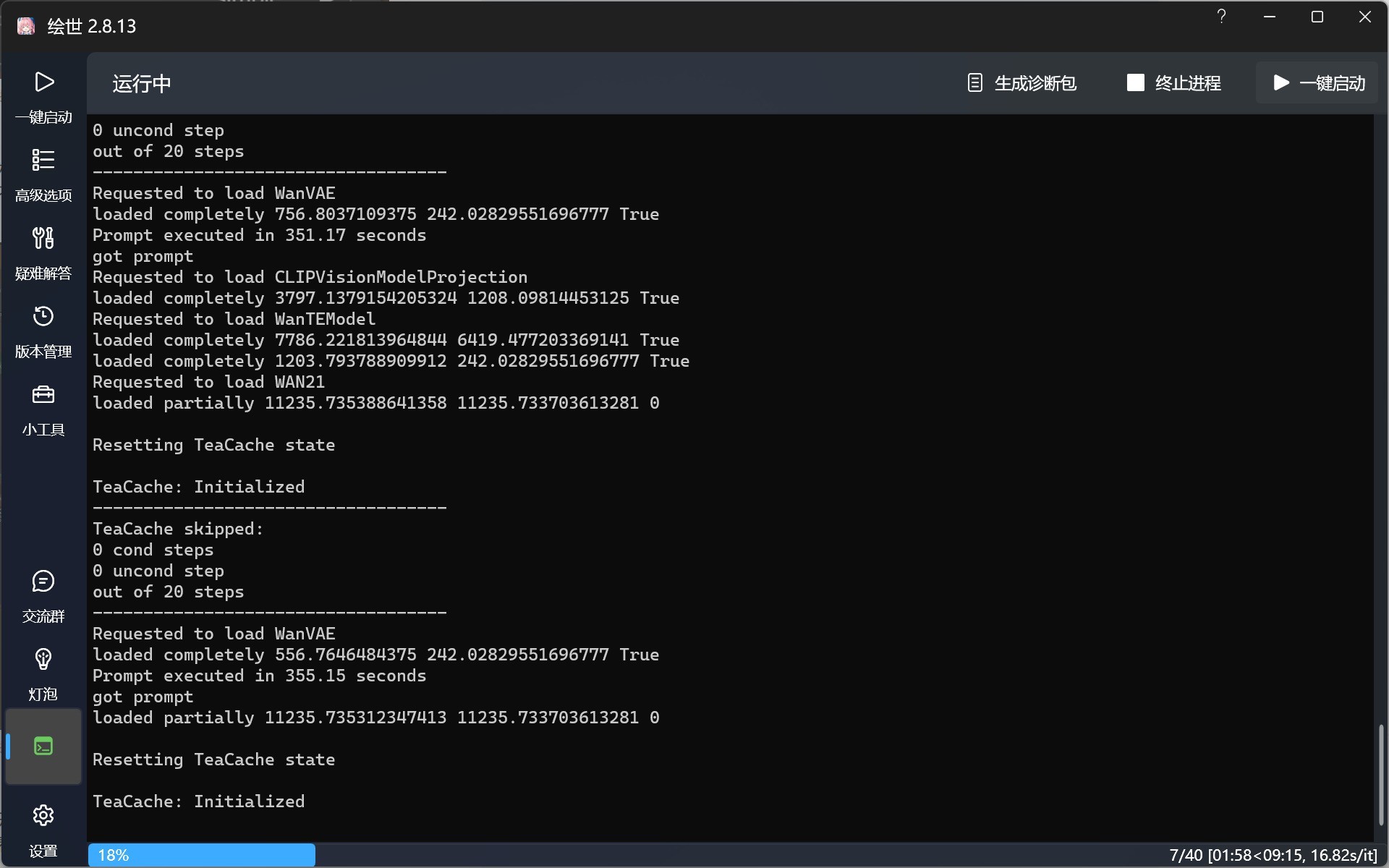This screenshot has height=868, width=1389.
Task: Click the 'Prompt executed in 355.15 seconds' line
Action: [x=259, y=676]
